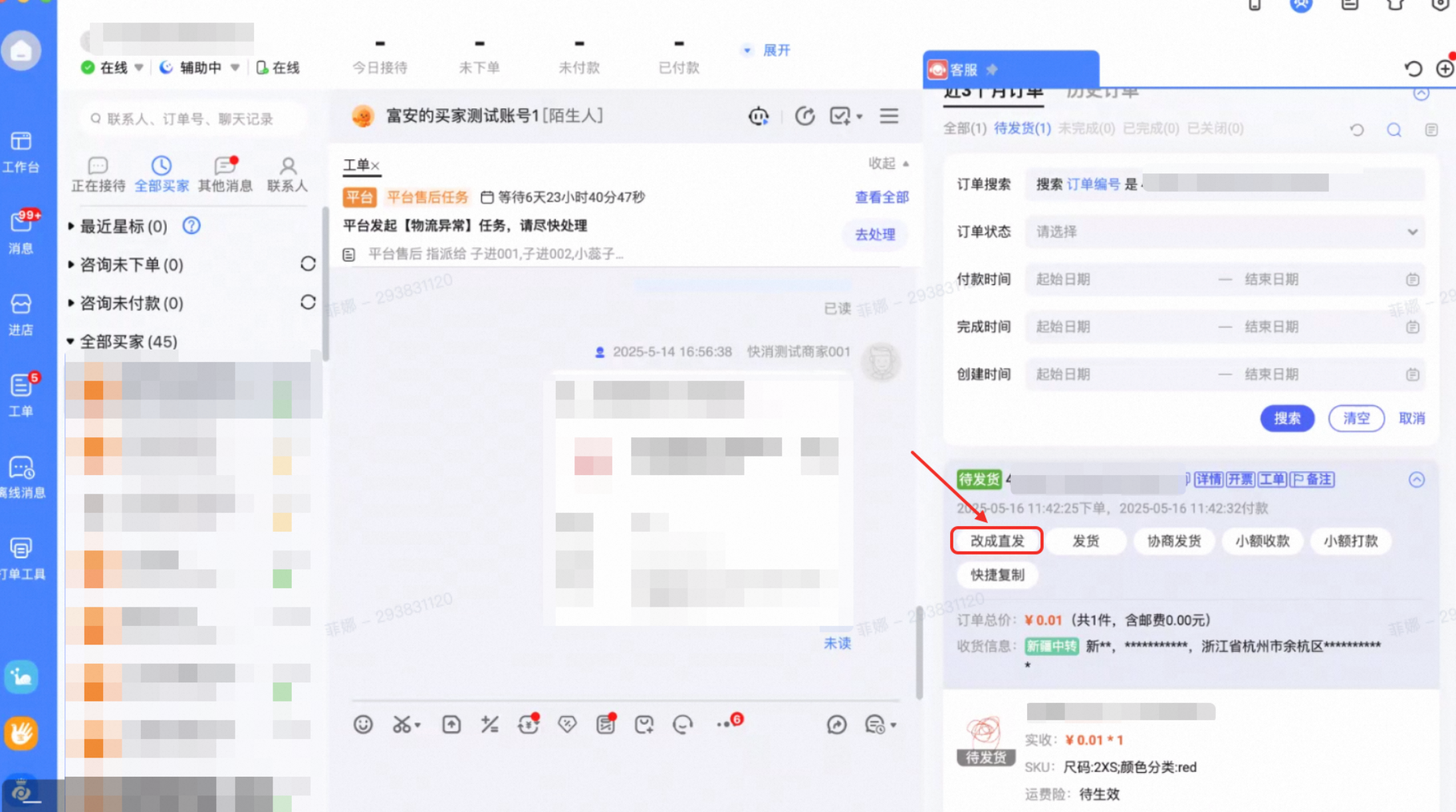Click the 协商发货 button
This screenshot has height=812, width=1456.
(x=1174, y=541)
